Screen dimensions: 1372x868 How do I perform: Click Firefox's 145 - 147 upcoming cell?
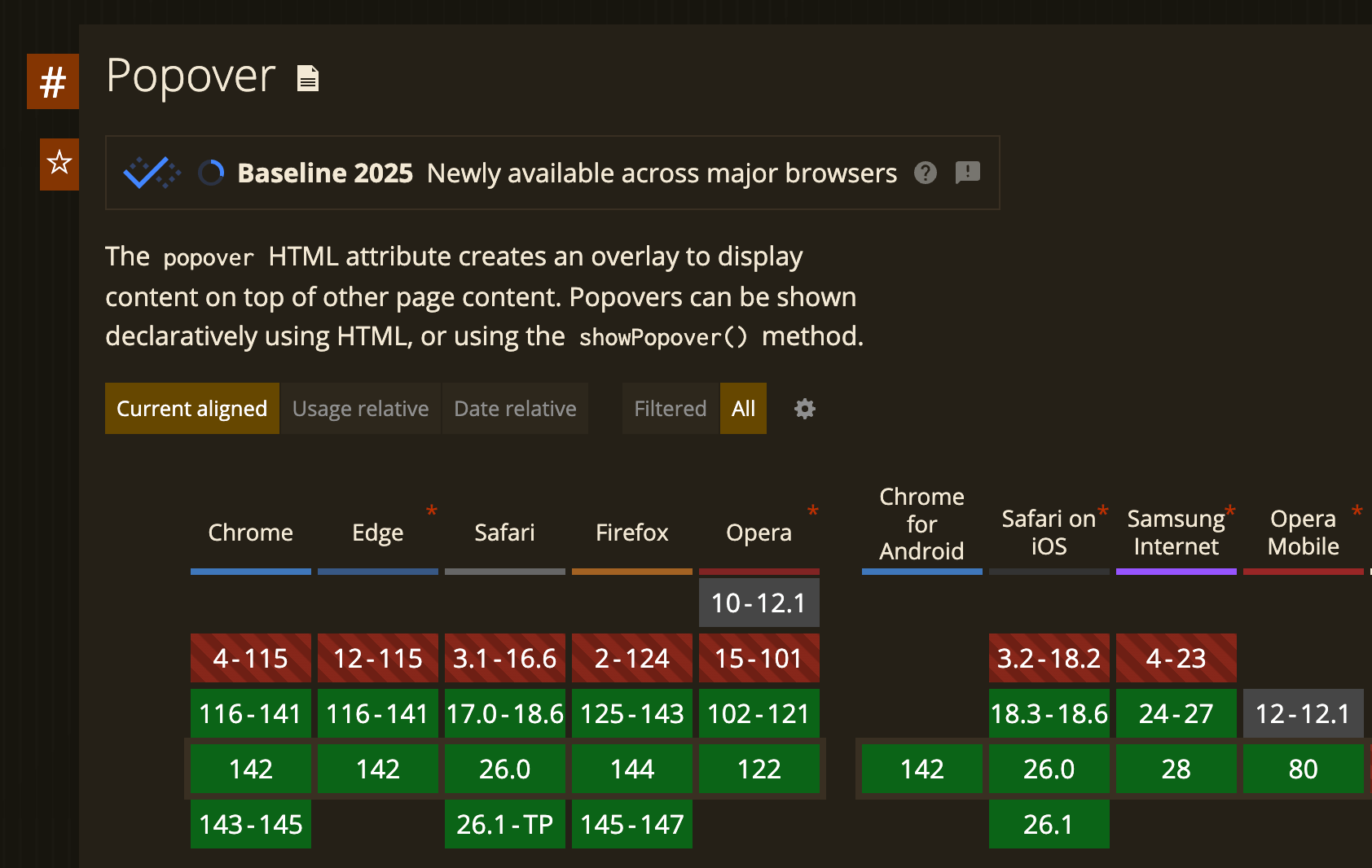[x=631, y=823]
